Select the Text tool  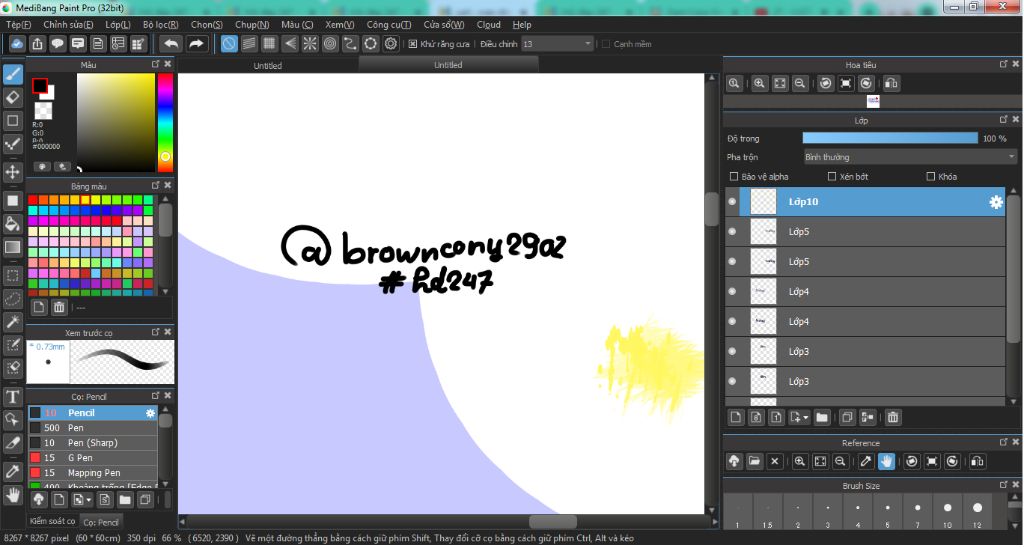tap(12, 396)
